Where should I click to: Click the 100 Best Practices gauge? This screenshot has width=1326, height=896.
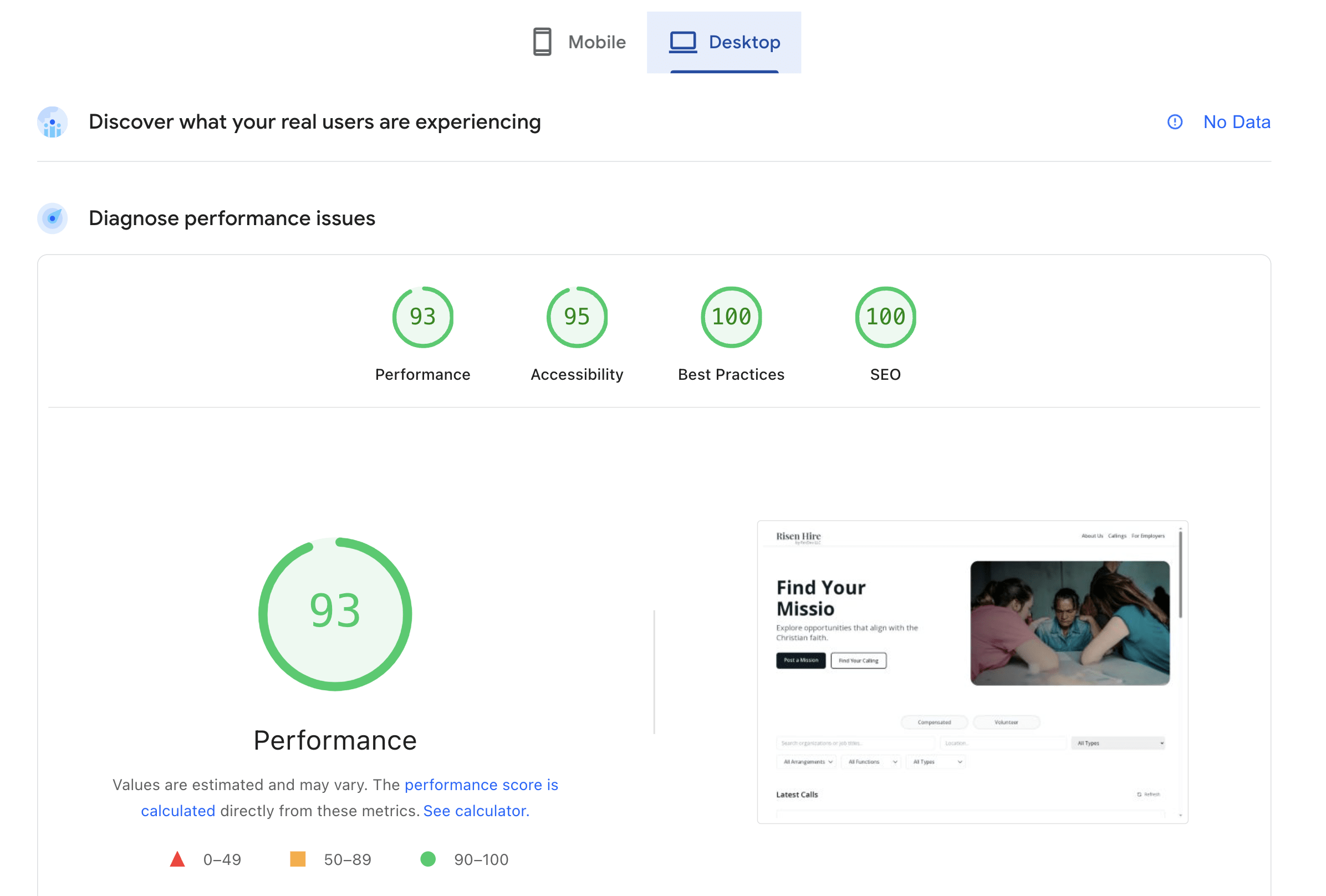[x=731, y=317]
